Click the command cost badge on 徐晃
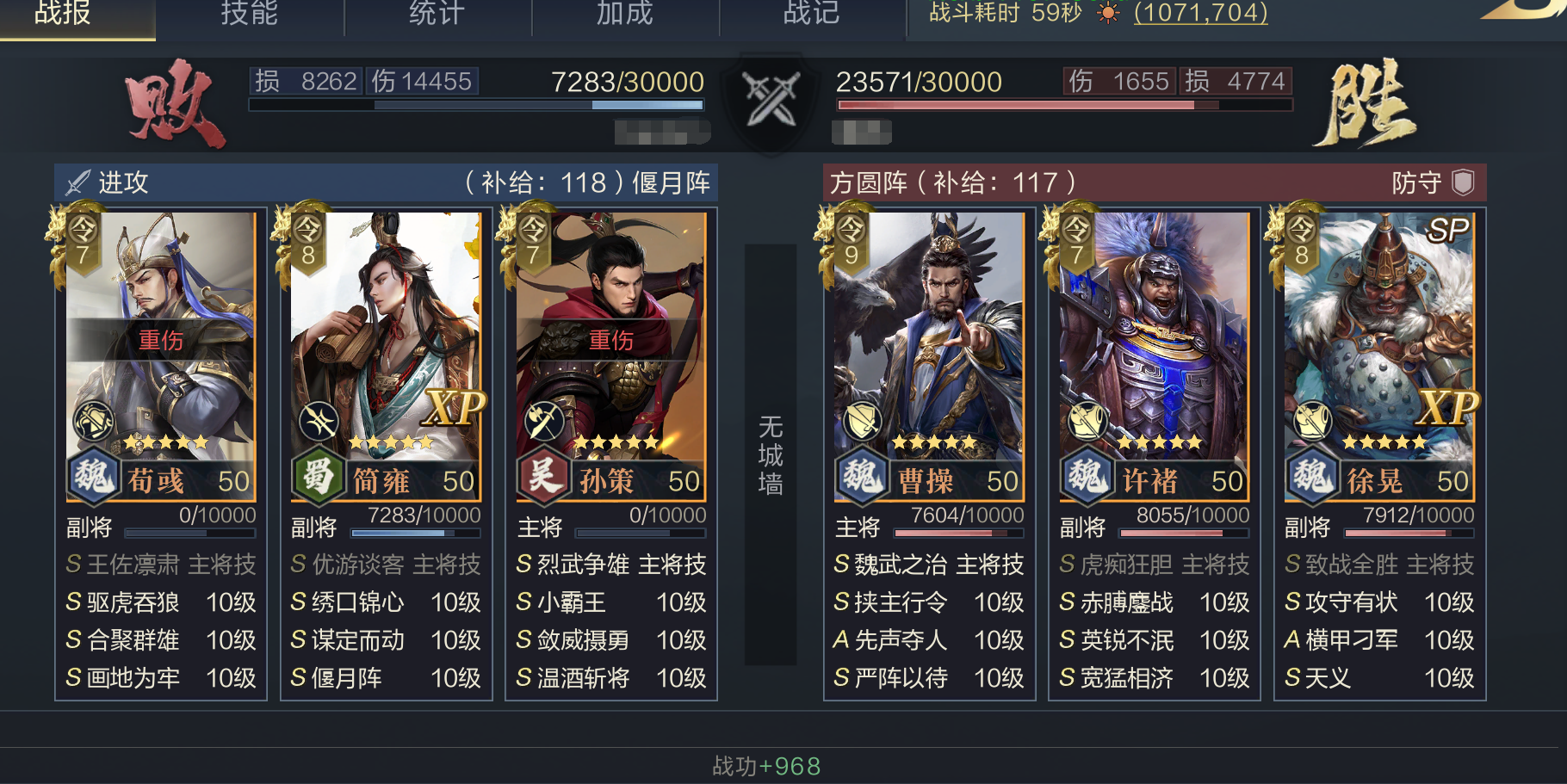The height and width of the screenshot is (784, 1567). pyautogui.click(x=1300, y=242)
